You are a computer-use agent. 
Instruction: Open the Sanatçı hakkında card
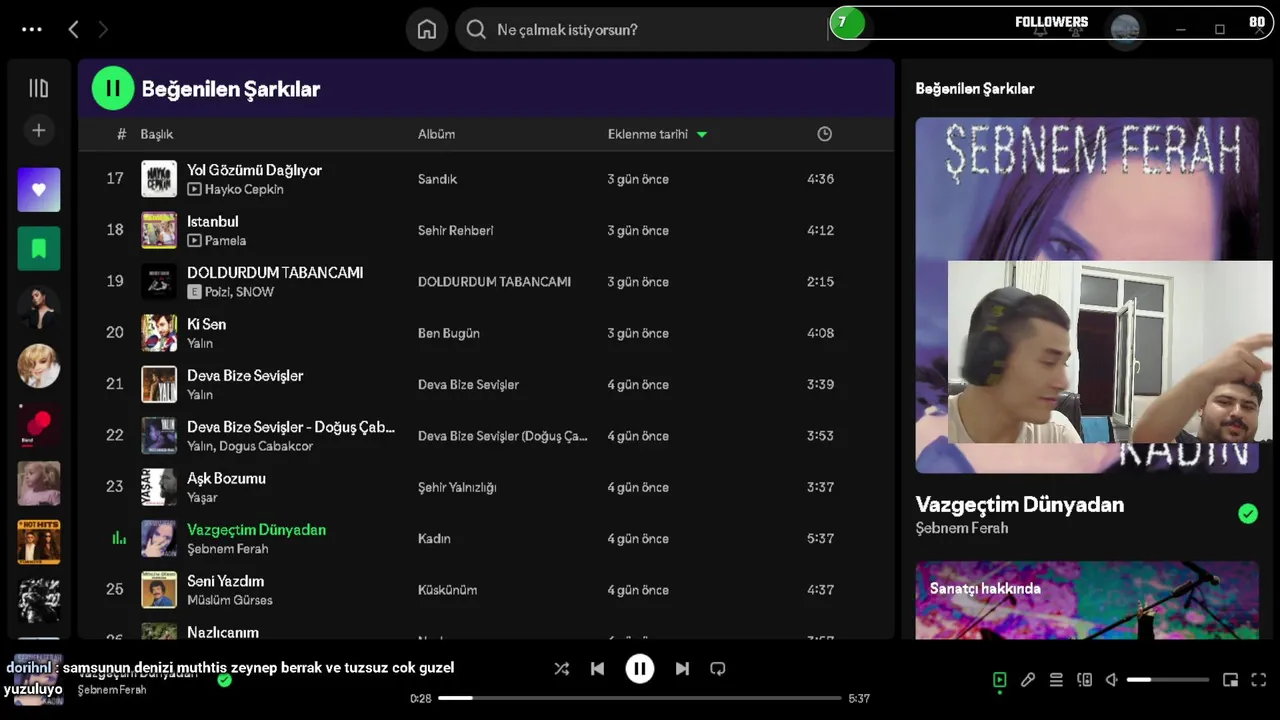tap(1087, 600)
